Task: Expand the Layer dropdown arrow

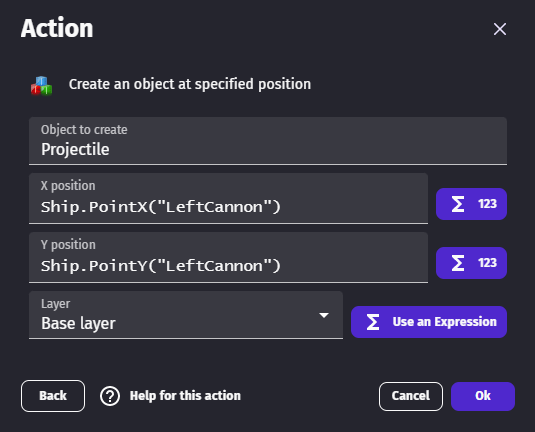Action: [x=324, y=315]
